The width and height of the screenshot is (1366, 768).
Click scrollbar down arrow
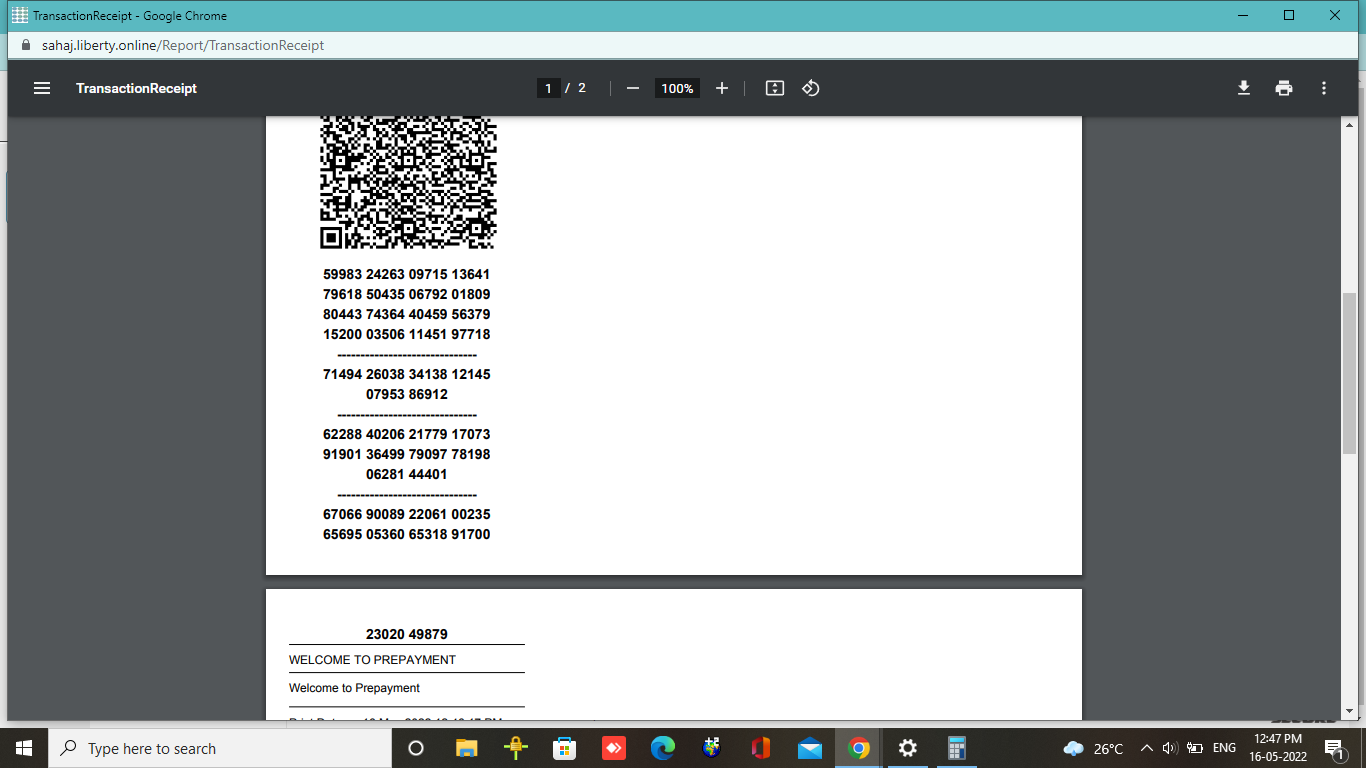click(1349, 711)
